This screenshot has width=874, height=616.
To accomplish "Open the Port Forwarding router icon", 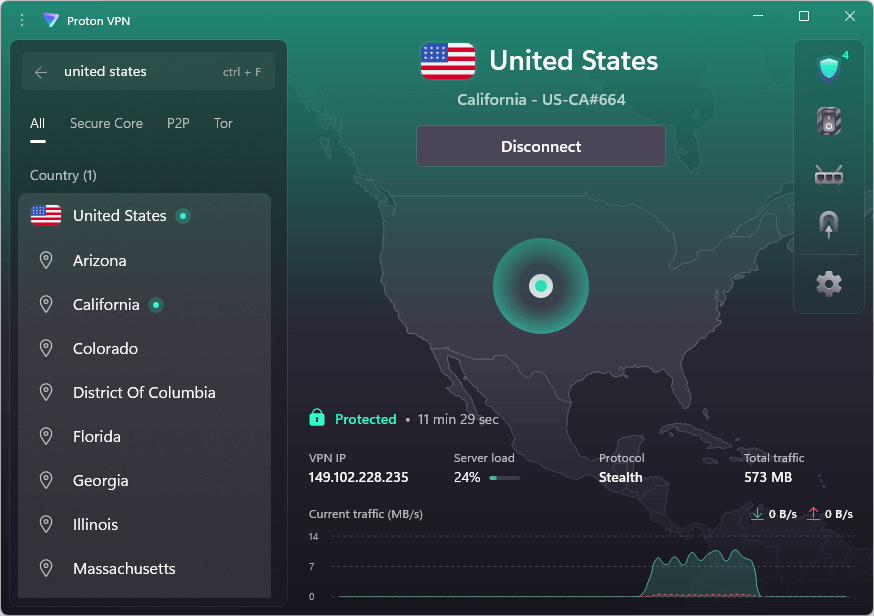I will click(828, 176).
